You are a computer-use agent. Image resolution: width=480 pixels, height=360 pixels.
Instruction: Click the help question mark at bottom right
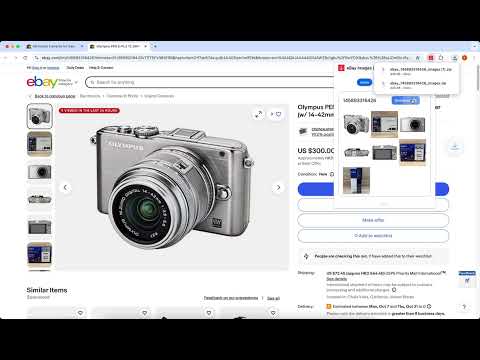click(x=464, y=307)
